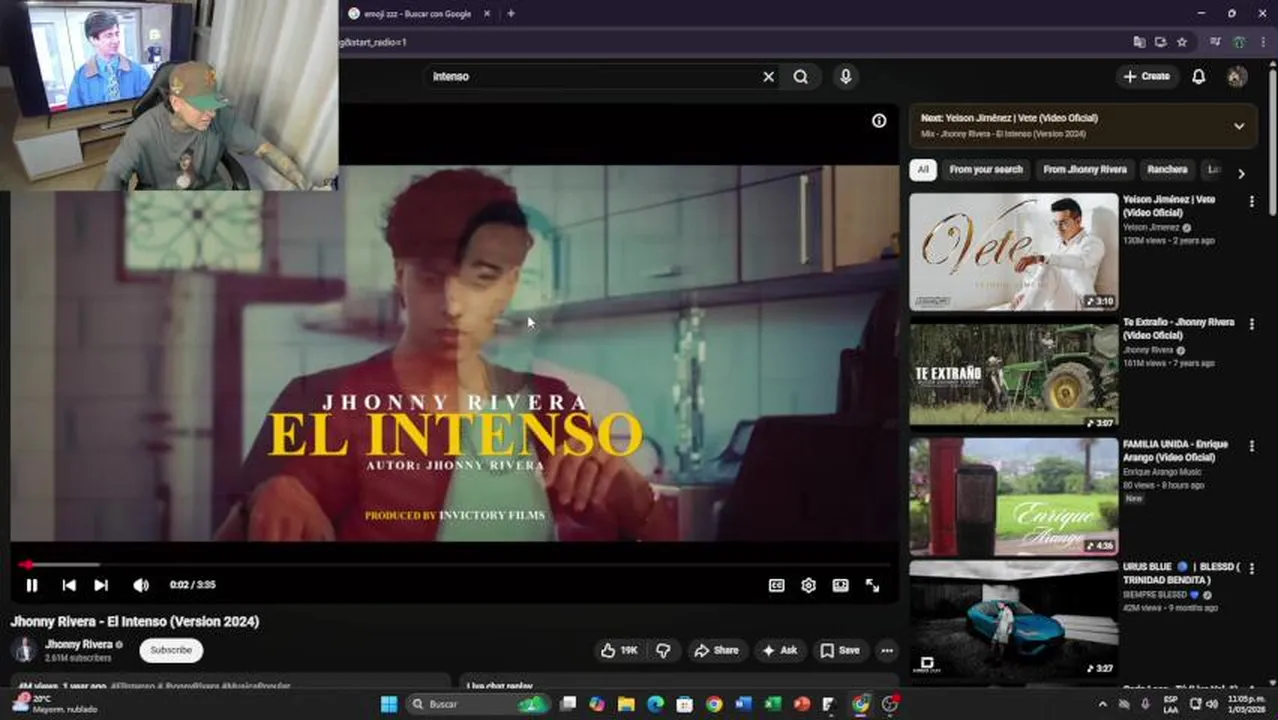Like the video (19K)
1278x720 pixels.
(619, 650)
